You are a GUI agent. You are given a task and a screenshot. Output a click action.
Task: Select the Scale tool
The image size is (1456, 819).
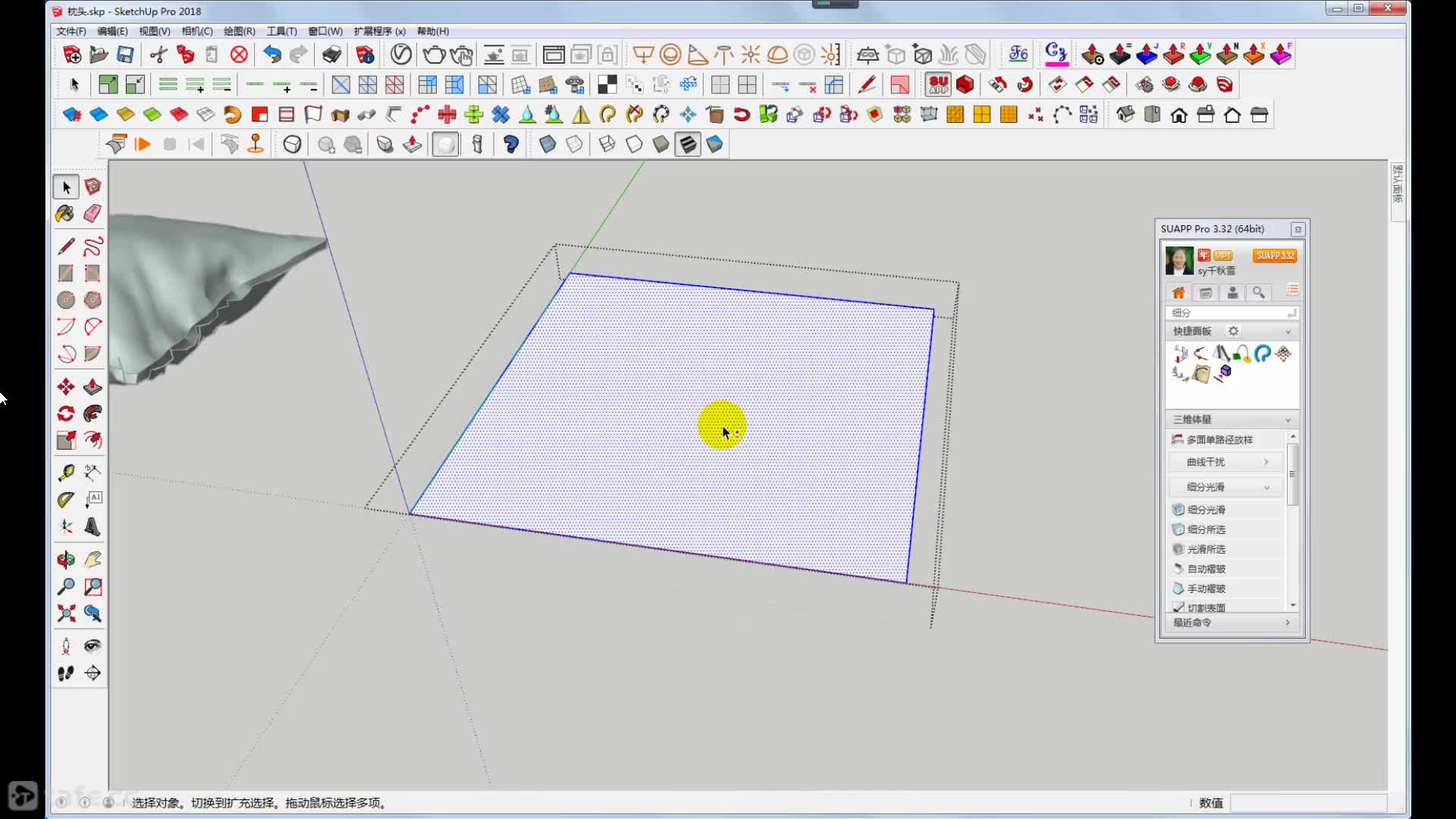(66, 441)
